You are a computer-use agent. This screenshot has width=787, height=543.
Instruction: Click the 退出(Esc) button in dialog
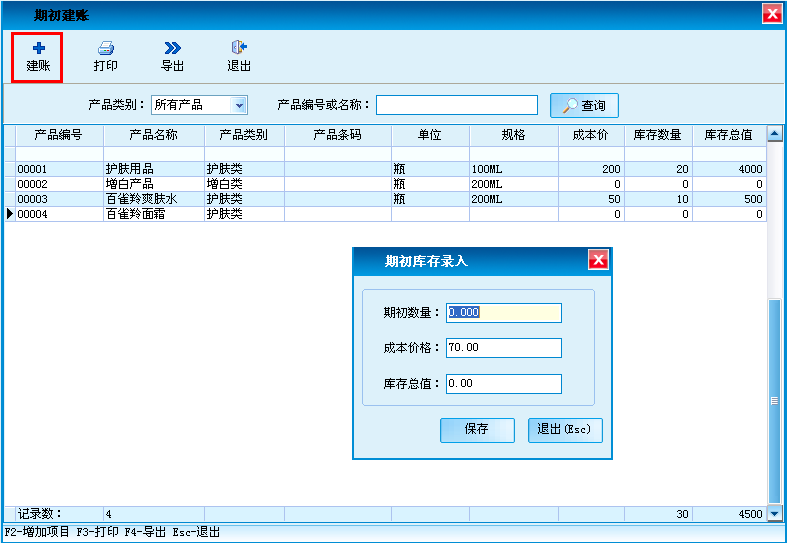point(565,429)
